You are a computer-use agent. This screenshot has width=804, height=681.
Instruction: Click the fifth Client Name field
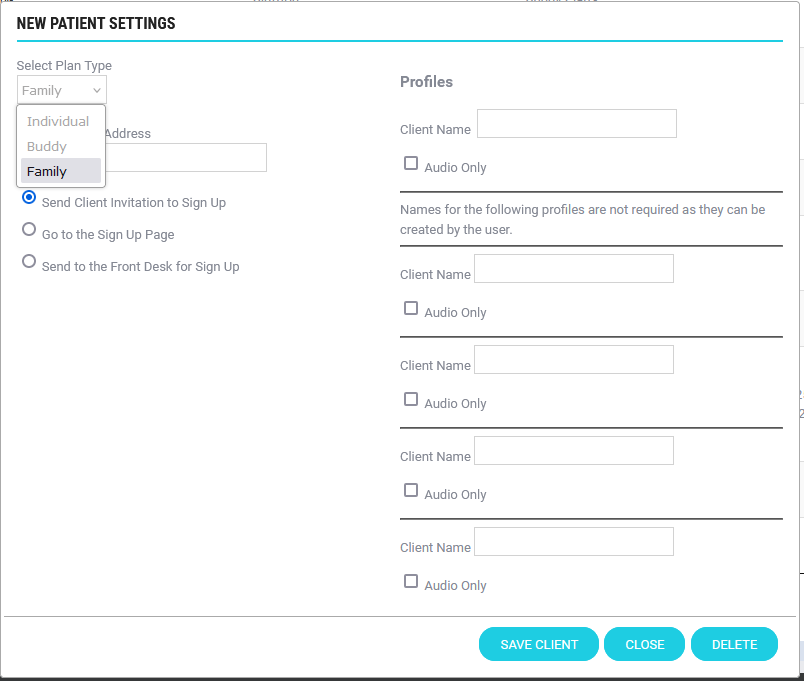click(573, 542)
